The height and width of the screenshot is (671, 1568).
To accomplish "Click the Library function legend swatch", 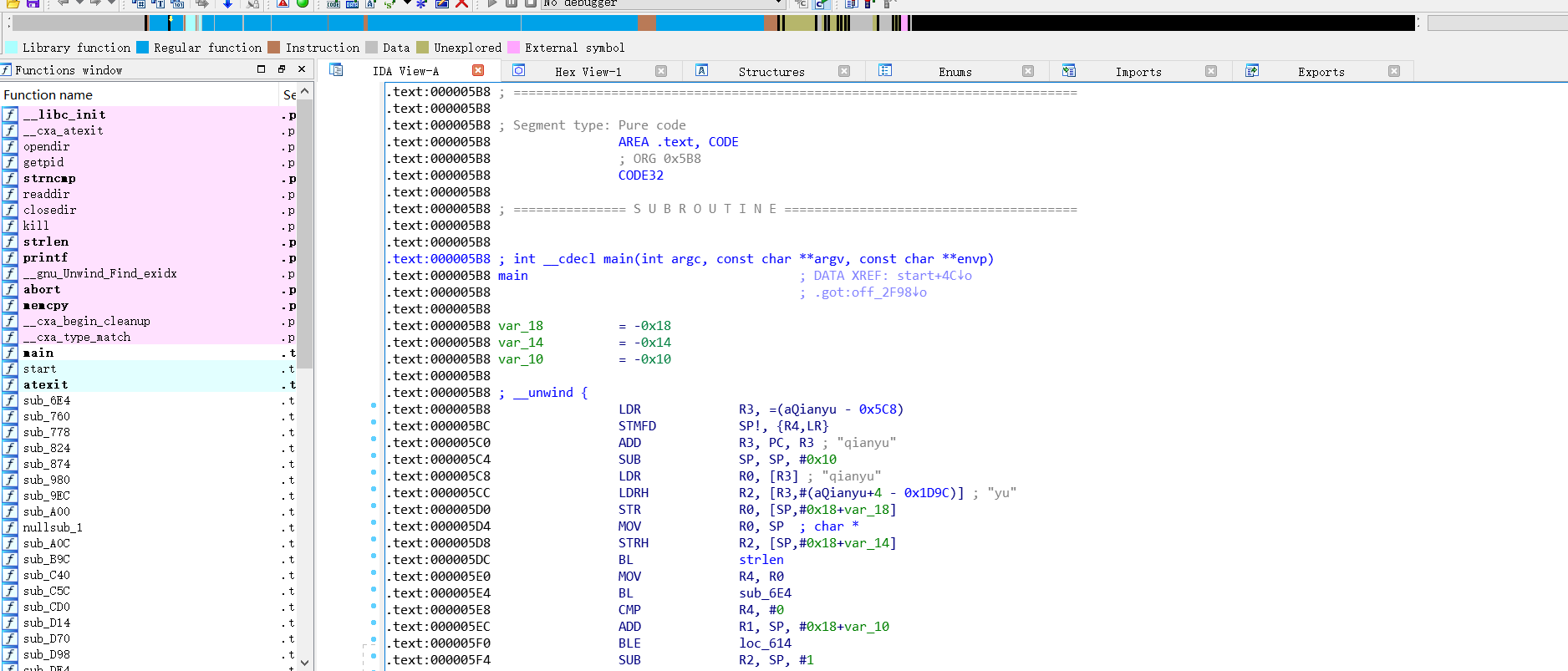I will pyautogui.click(x=11, y=47).
